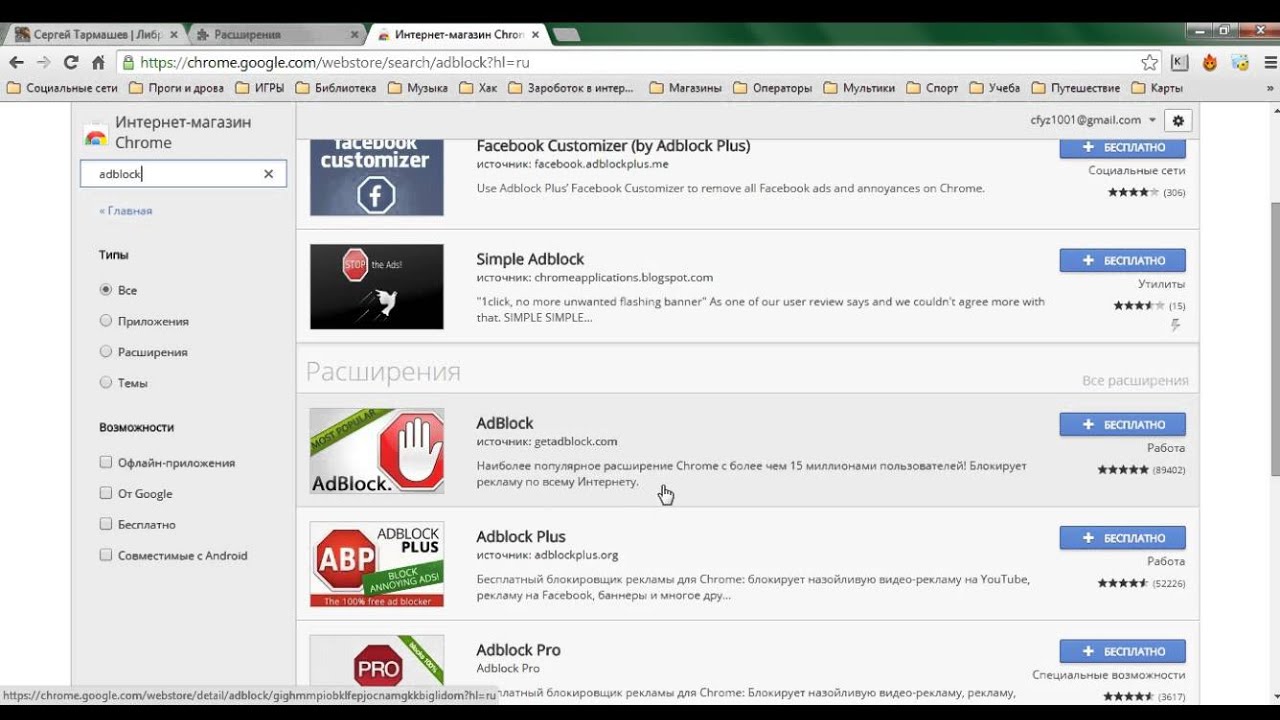Enable the Совместимые с Android checkbox

pos(105,556)
